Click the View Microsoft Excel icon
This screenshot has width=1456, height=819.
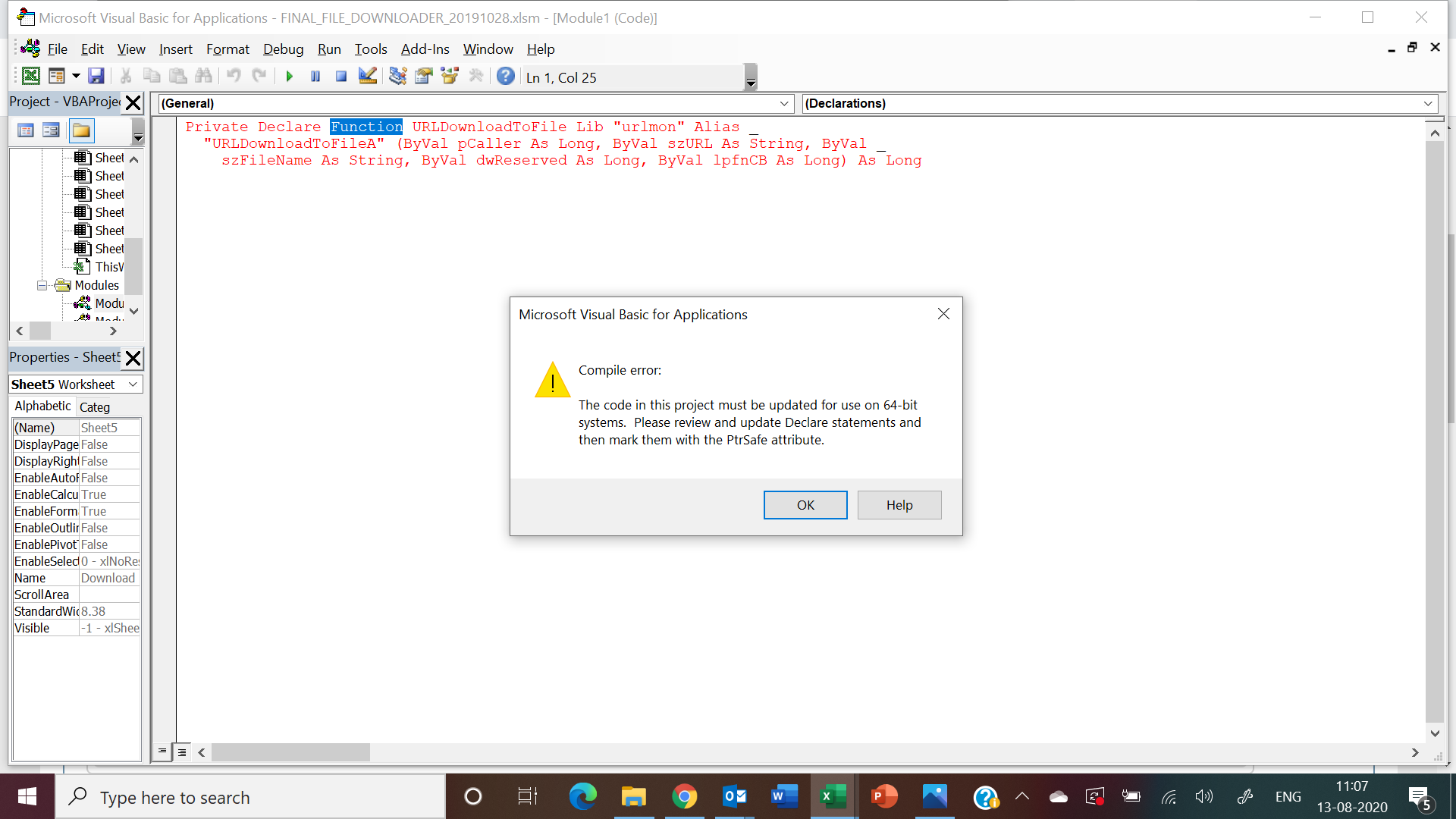click(31, 76)
